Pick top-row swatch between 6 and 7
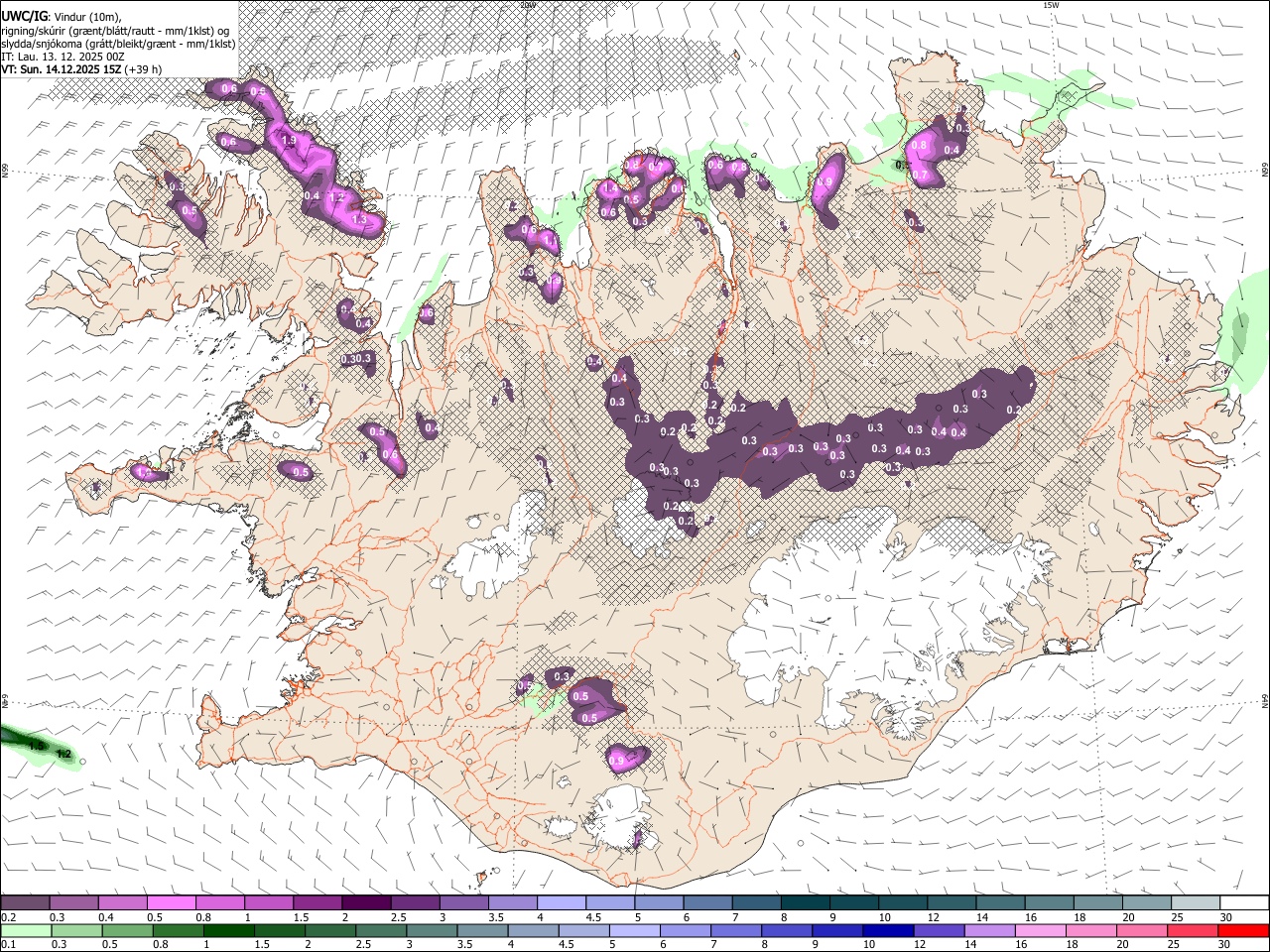The image size is (1270, 952). pos(707,902)
